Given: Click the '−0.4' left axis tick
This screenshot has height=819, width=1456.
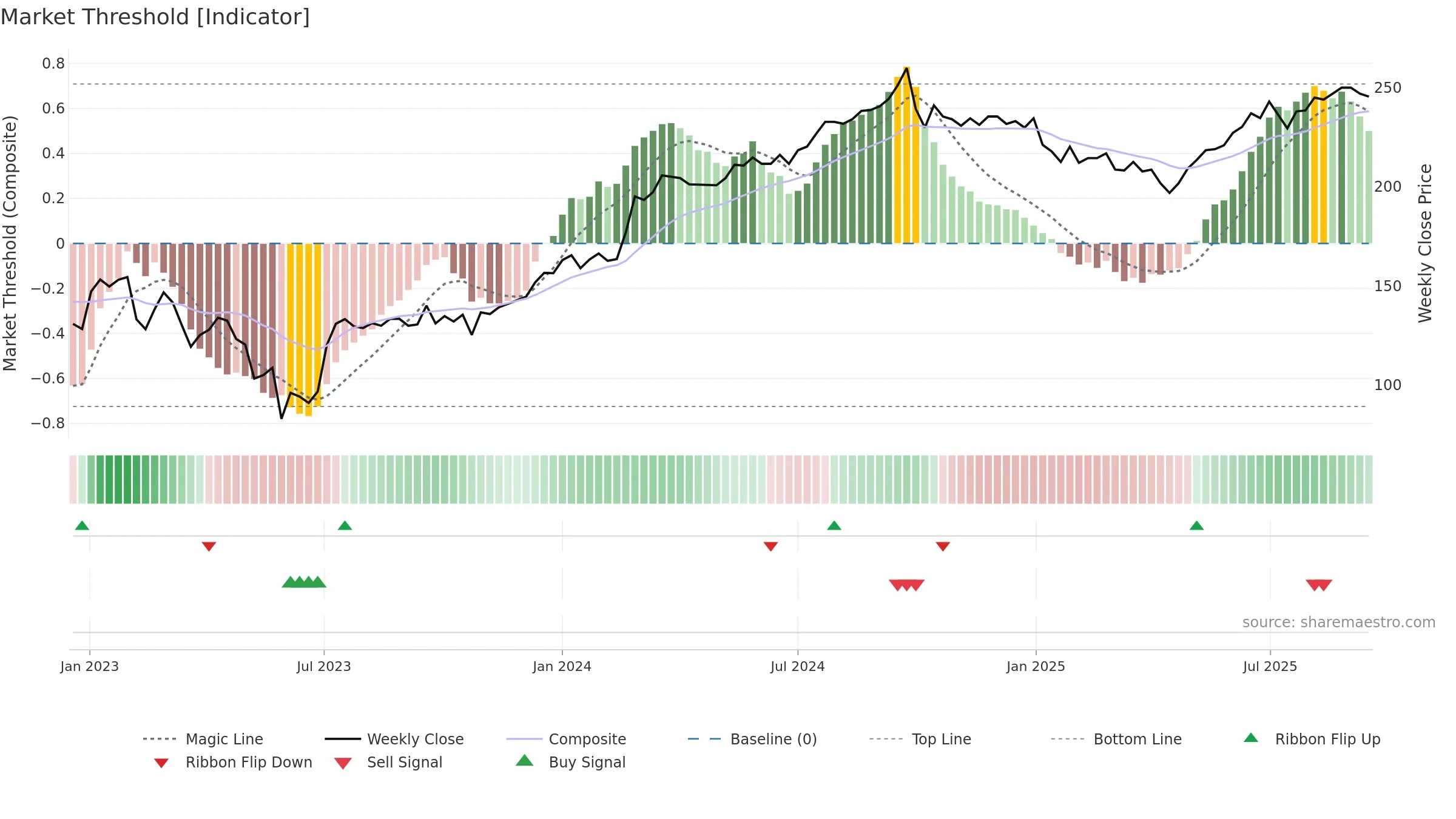Looking at the screenshot, I should pos(48,333).
